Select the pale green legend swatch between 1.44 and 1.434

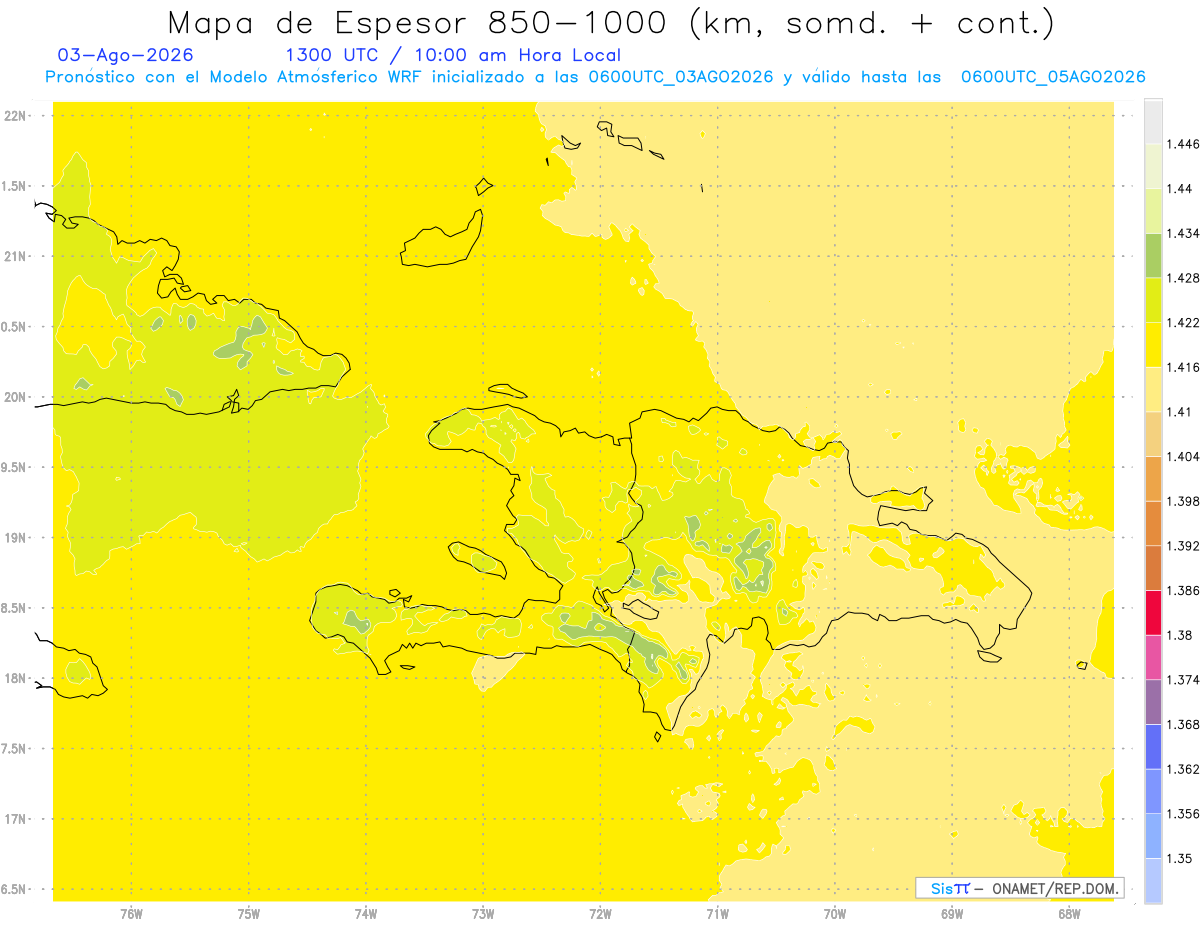pyautogui.click(x=1154, y=211)
